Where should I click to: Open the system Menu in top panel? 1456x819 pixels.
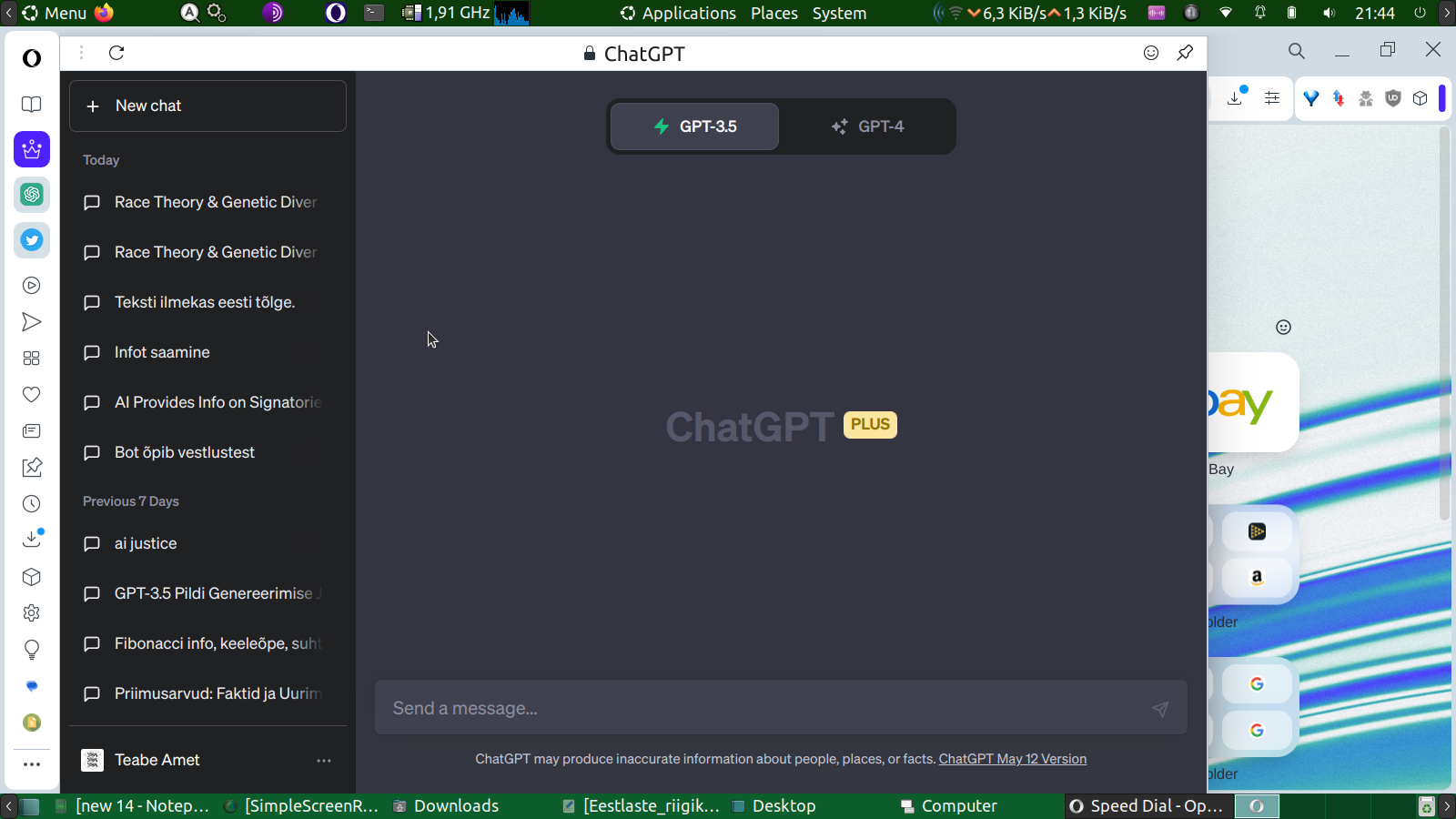click(54, 13)
